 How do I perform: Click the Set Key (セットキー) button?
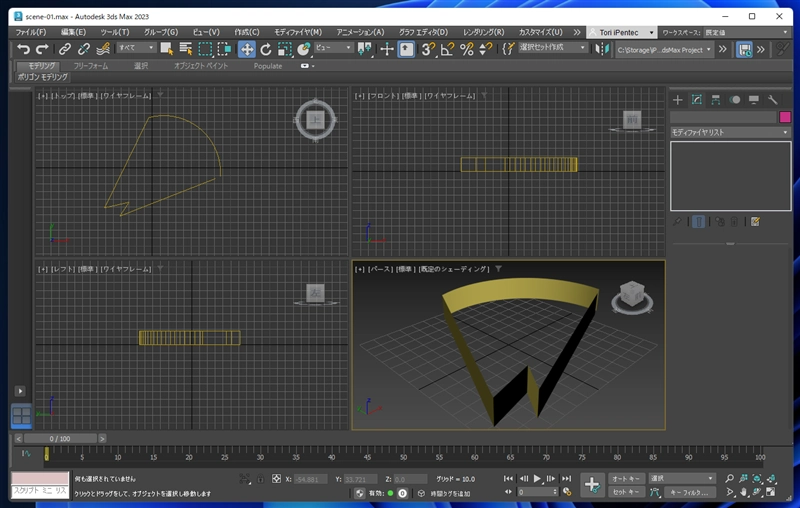626,492
